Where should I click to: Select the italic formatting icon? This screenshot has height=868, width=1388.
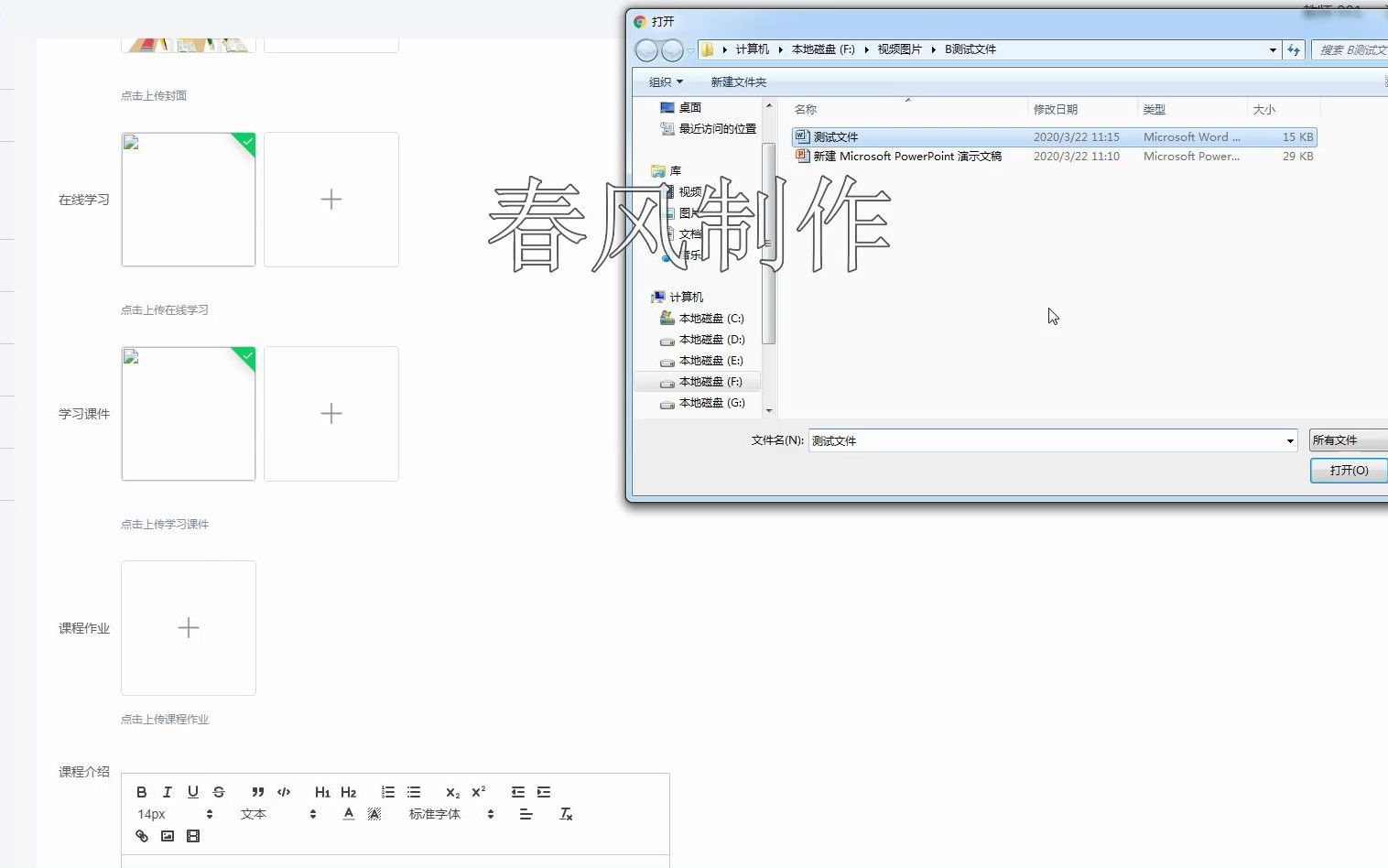[168, 791]
